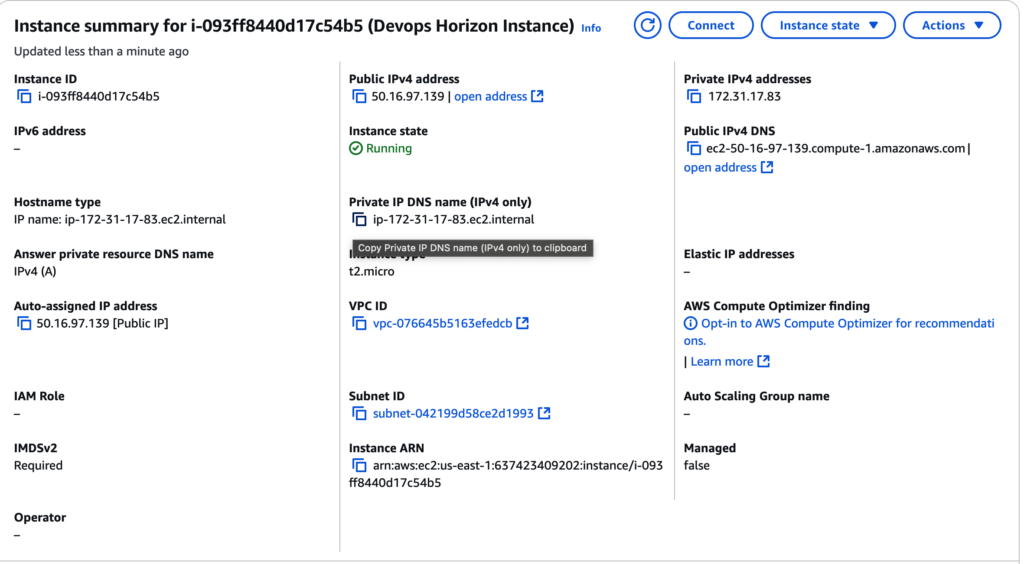The height and width of the screenshot is (564, 1024).
Task: Click Opt-in to AWS Compute Optimizer link
Action: tap(839, 332)
